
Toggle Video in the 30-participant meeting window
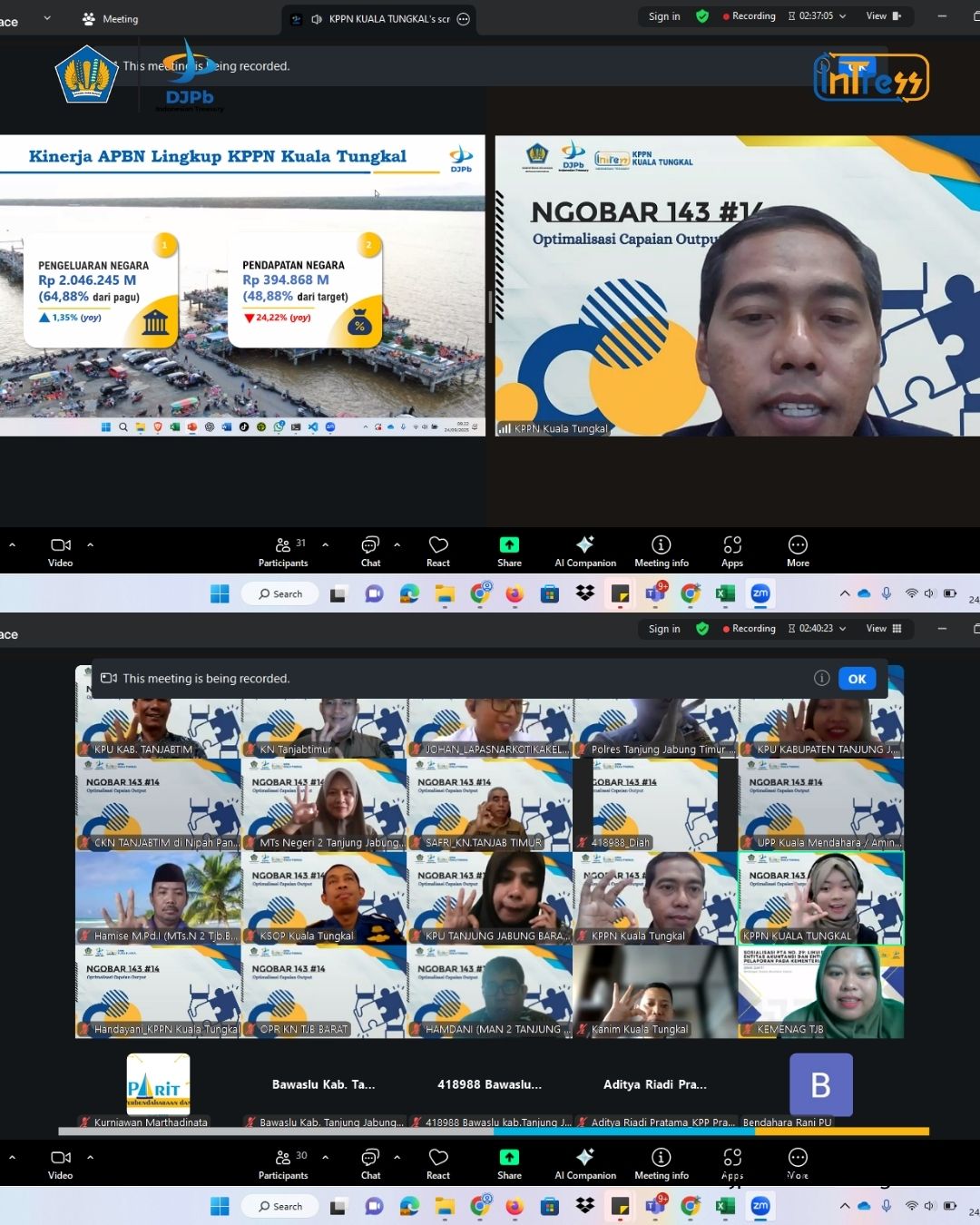tap(61, 1163)
